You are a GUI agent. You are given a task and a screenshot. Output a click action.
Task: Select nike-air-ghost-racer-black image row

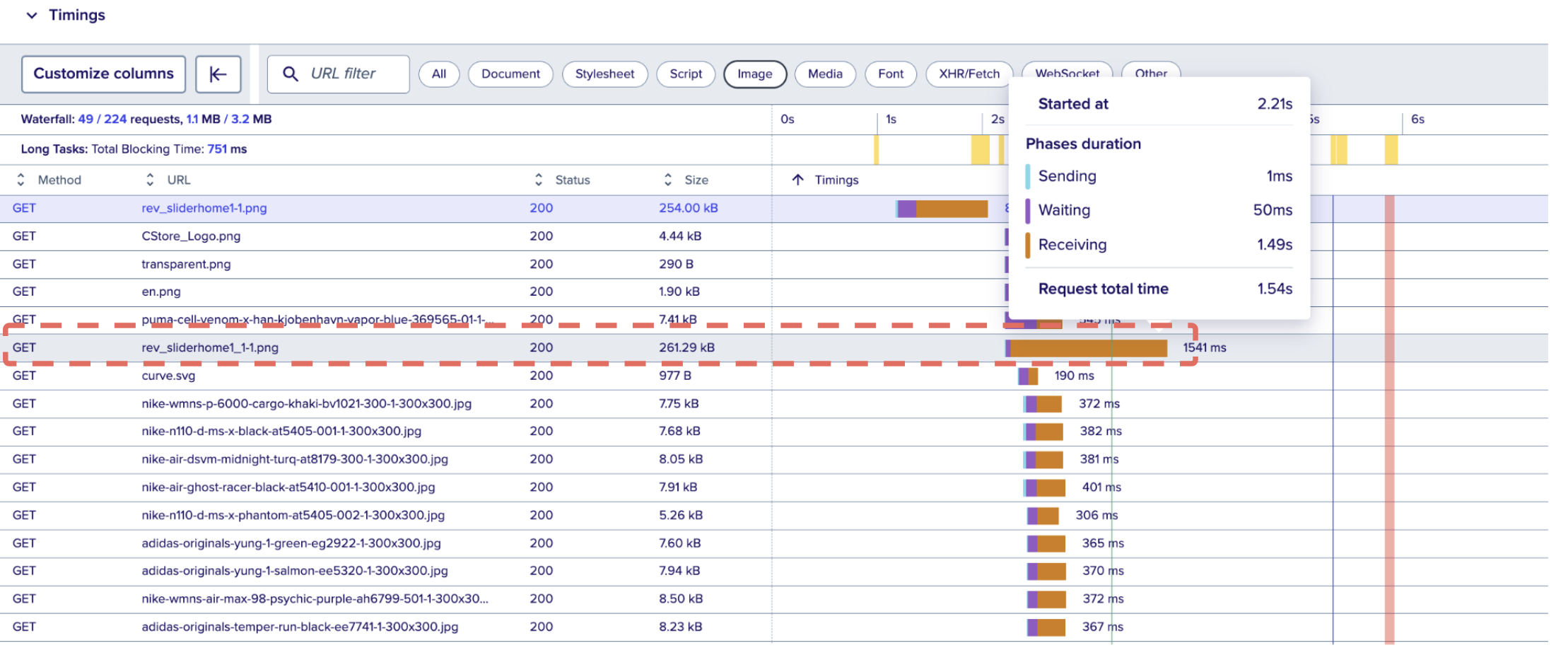click(x=774, y=487)
